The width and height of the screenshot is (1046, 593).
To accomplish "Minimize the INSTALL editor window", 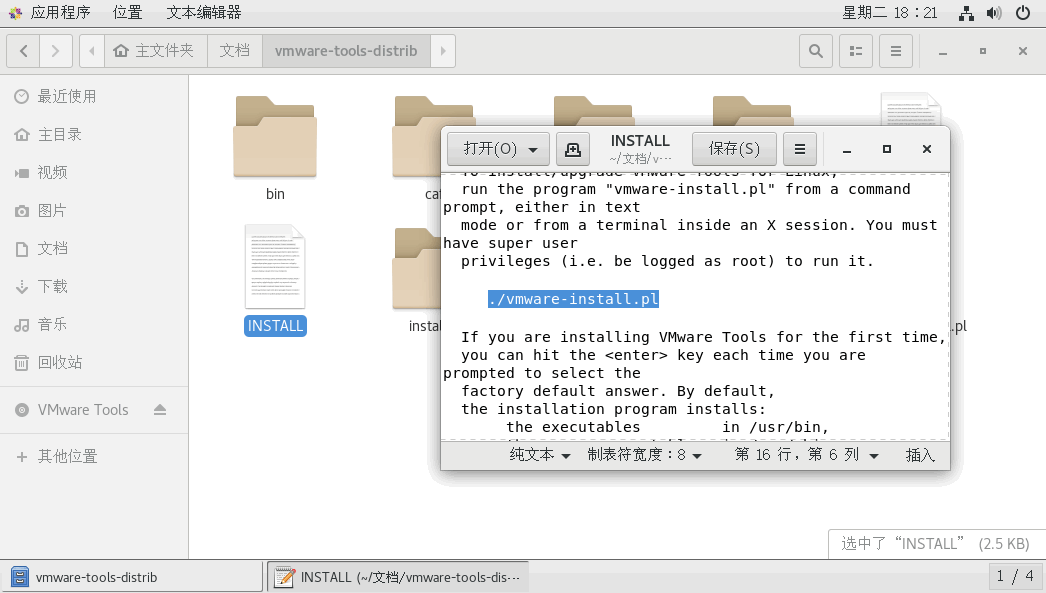I will [847, 149].
